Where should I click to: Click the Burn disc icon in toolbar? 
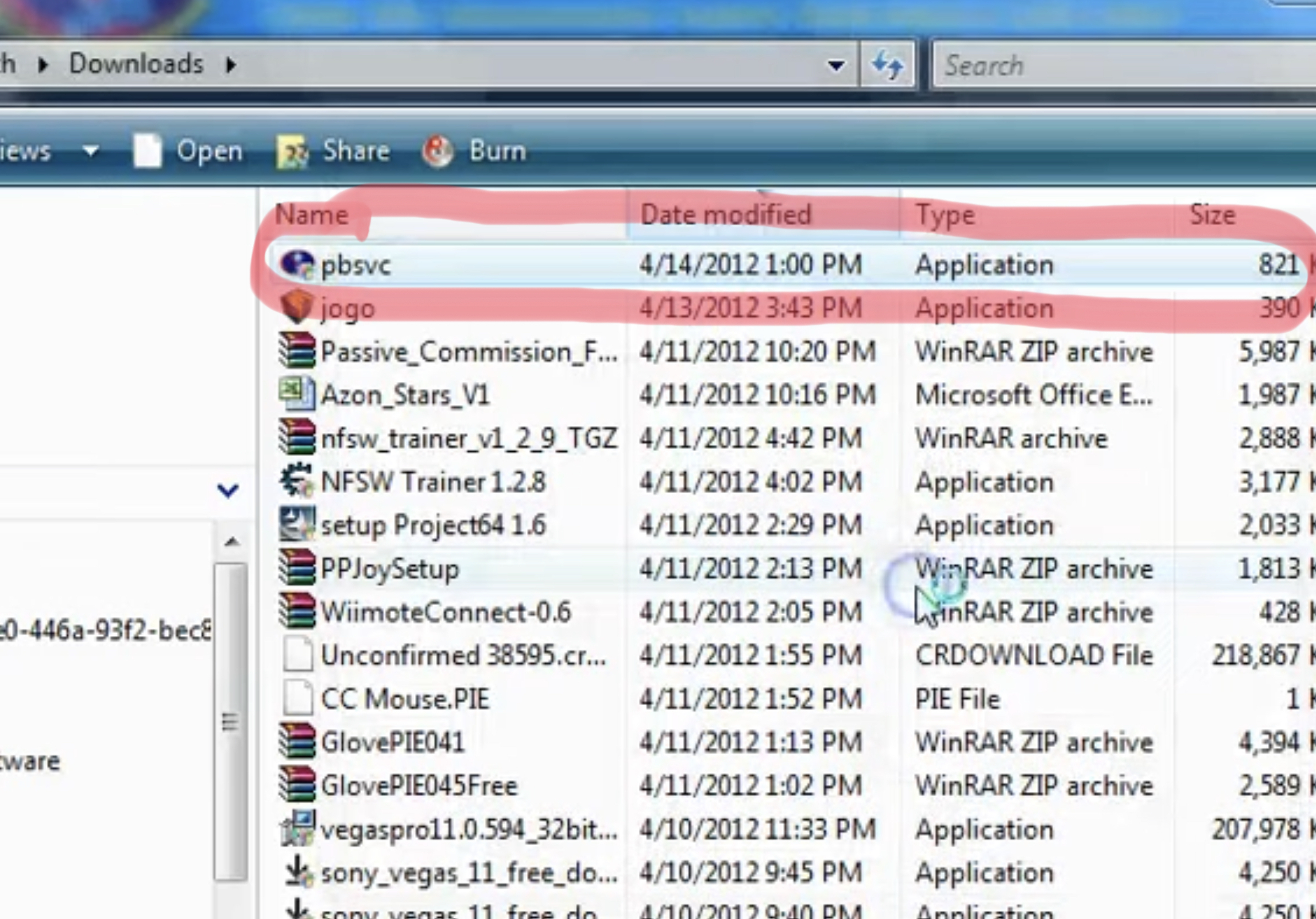coord(438,152)
